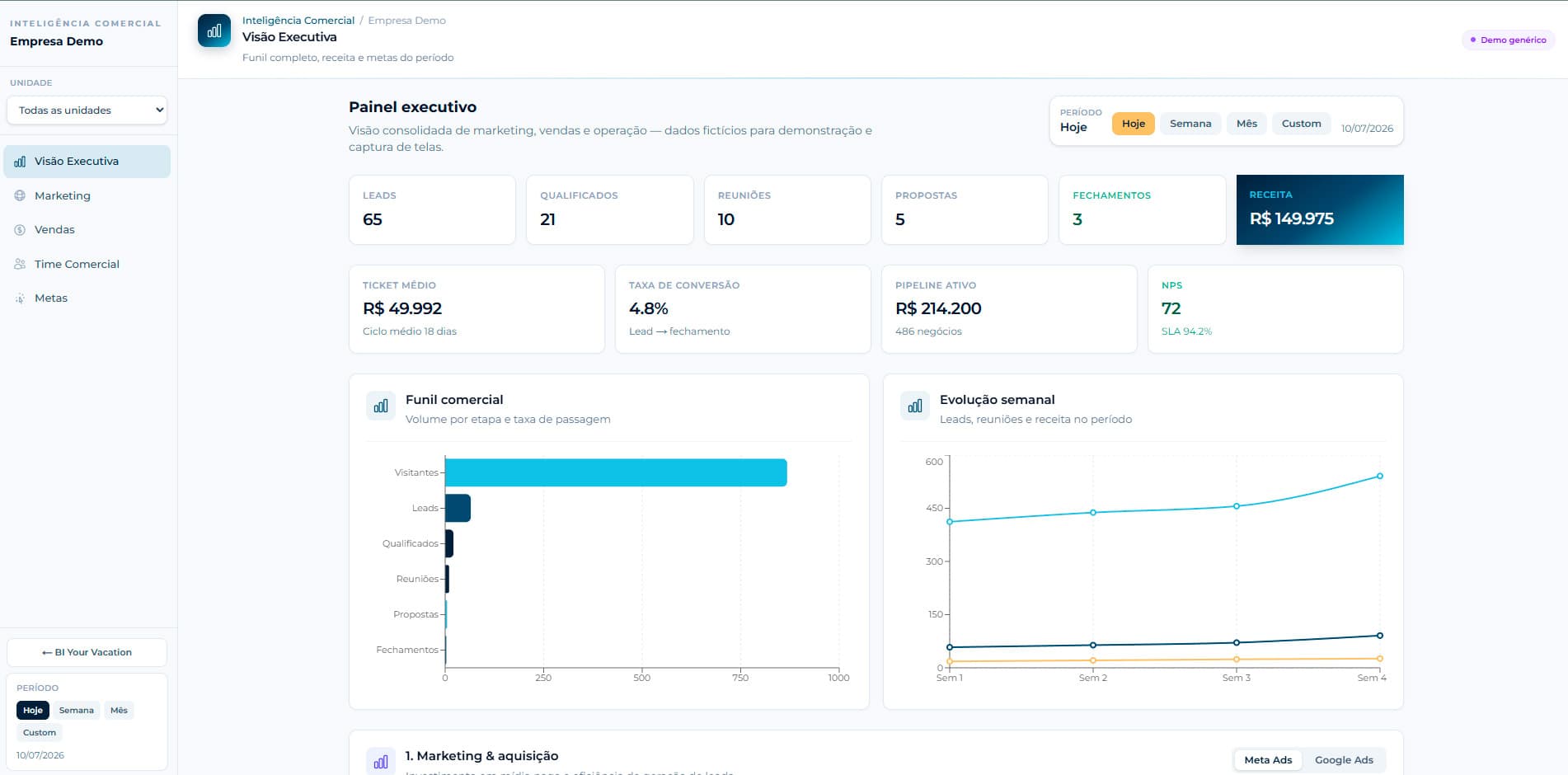Click the Visitantes bar in funnel chart

[x=616, y=472]
